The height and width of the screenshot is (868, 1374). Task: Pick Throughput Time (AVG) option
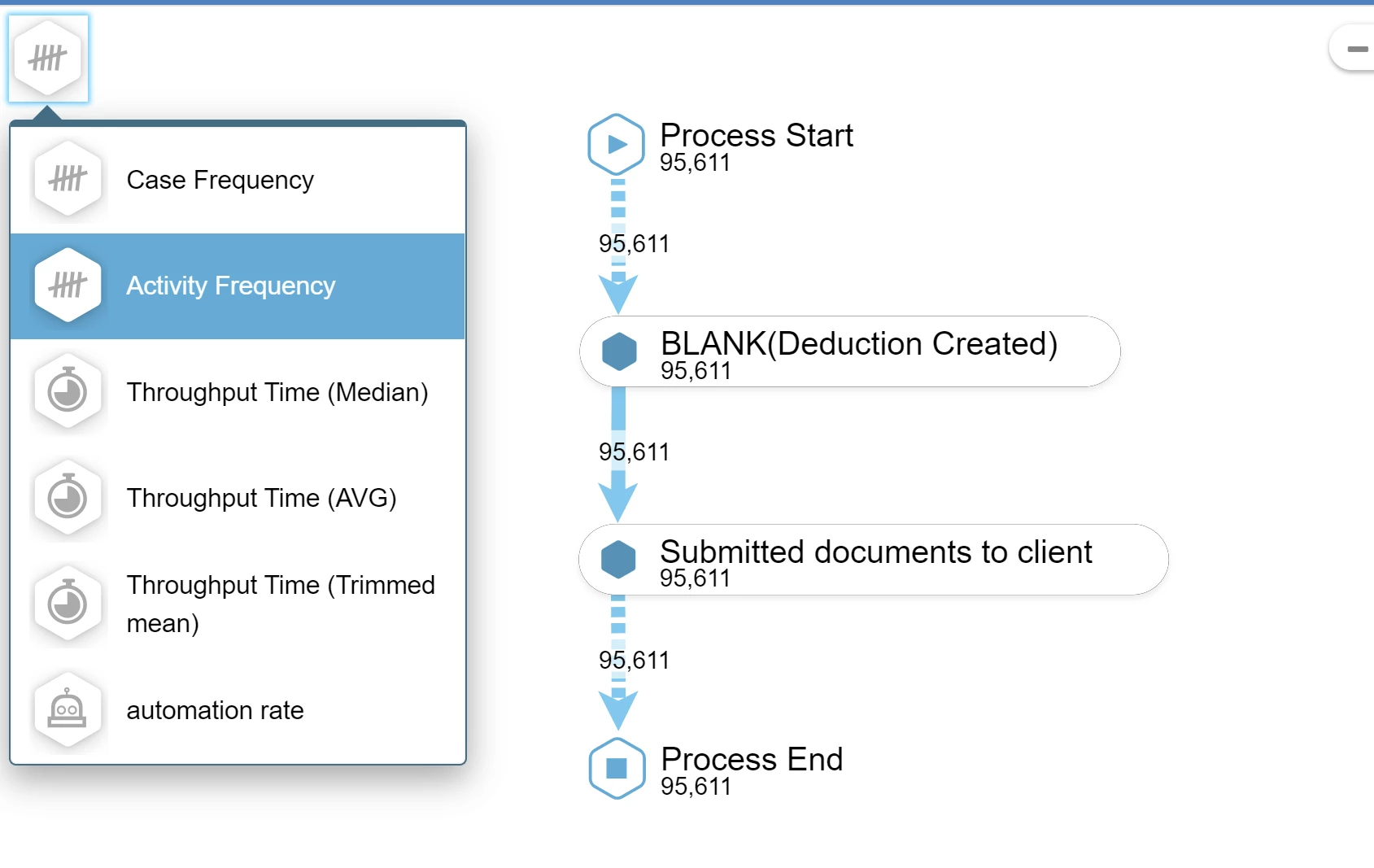(261, 498)
